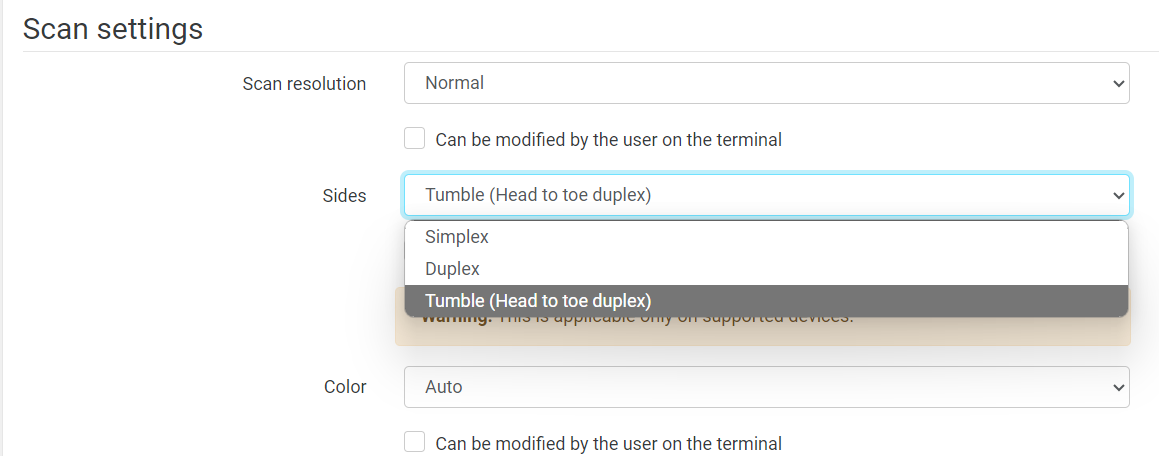Open the Scan resolution dropdown
This screenshot has height=456, width=1159.
tap(766, 83)
